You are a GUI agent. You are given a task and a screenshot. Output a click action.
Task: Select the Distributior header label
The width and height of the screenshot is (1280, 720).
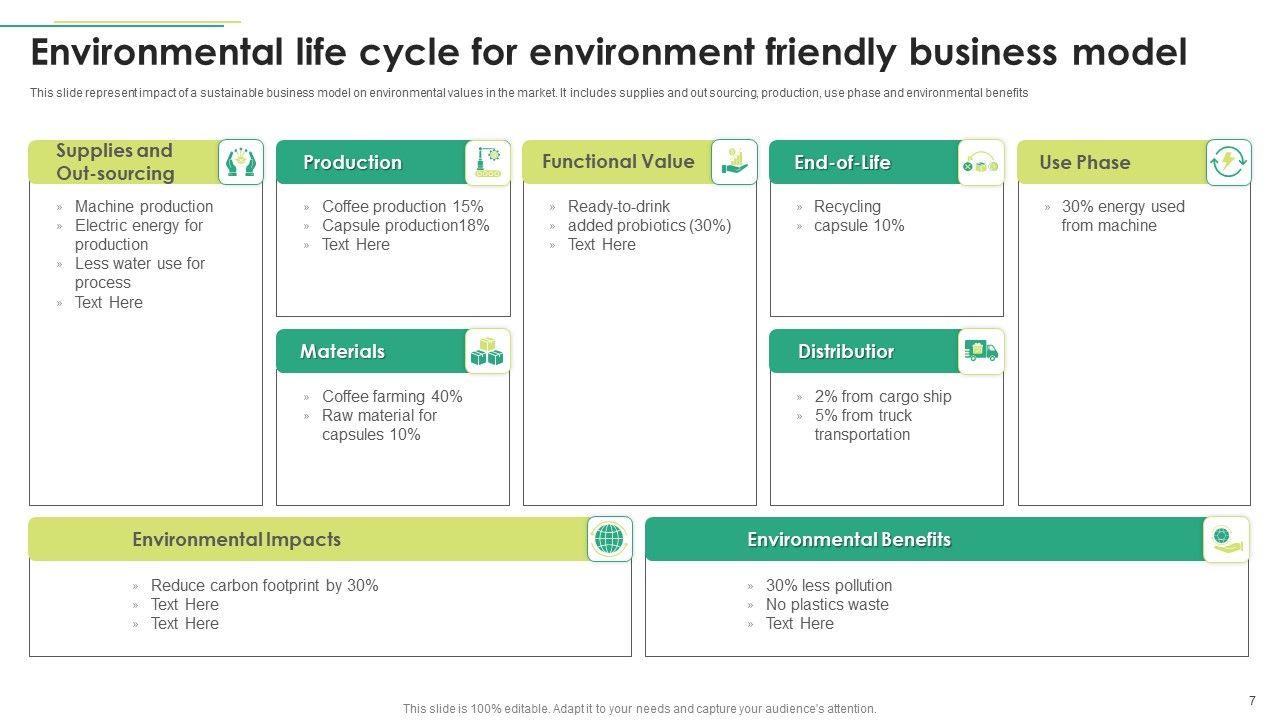846,351
